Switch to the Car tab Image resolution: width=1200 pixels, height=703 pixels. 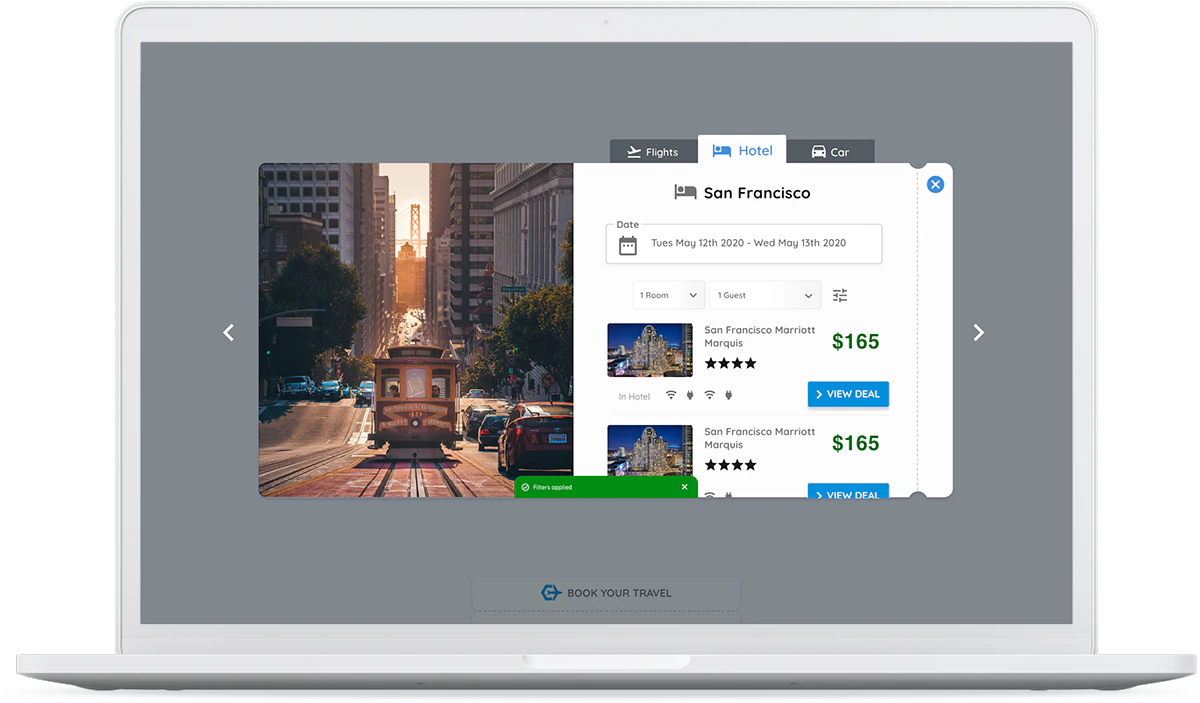(x=830, y=152)
